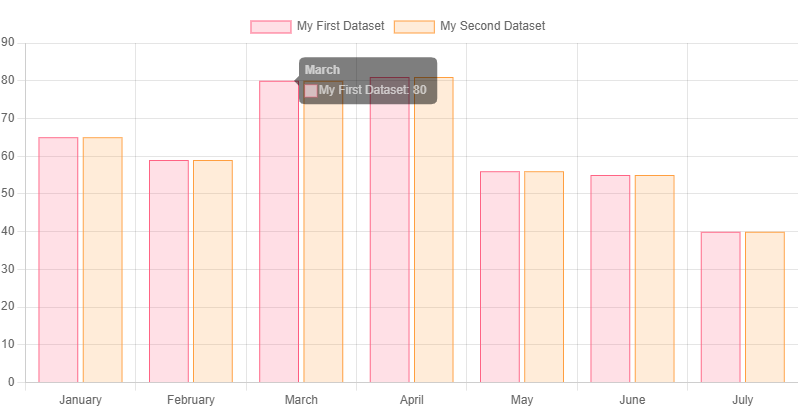Hide My Second Dataset via legend label
The height and width of the screenshot is (414, 811).
[492, 26]
